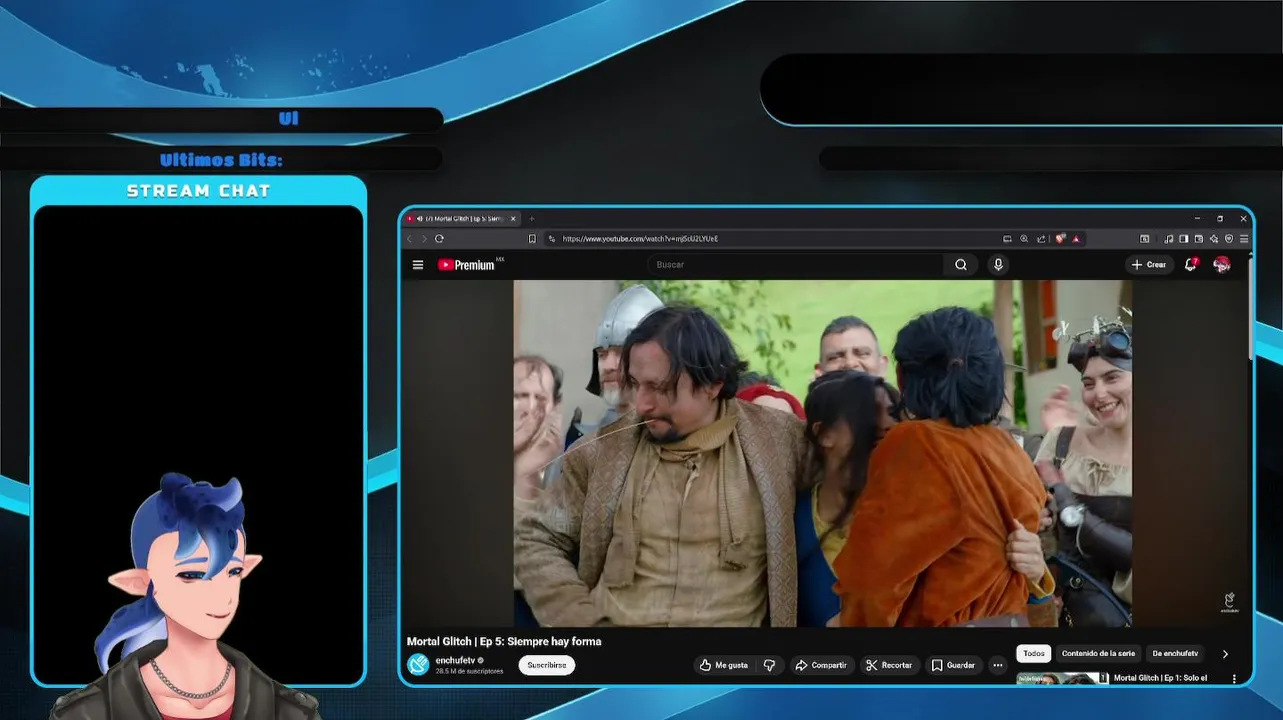Open the enchufetv channel name link

455,660
